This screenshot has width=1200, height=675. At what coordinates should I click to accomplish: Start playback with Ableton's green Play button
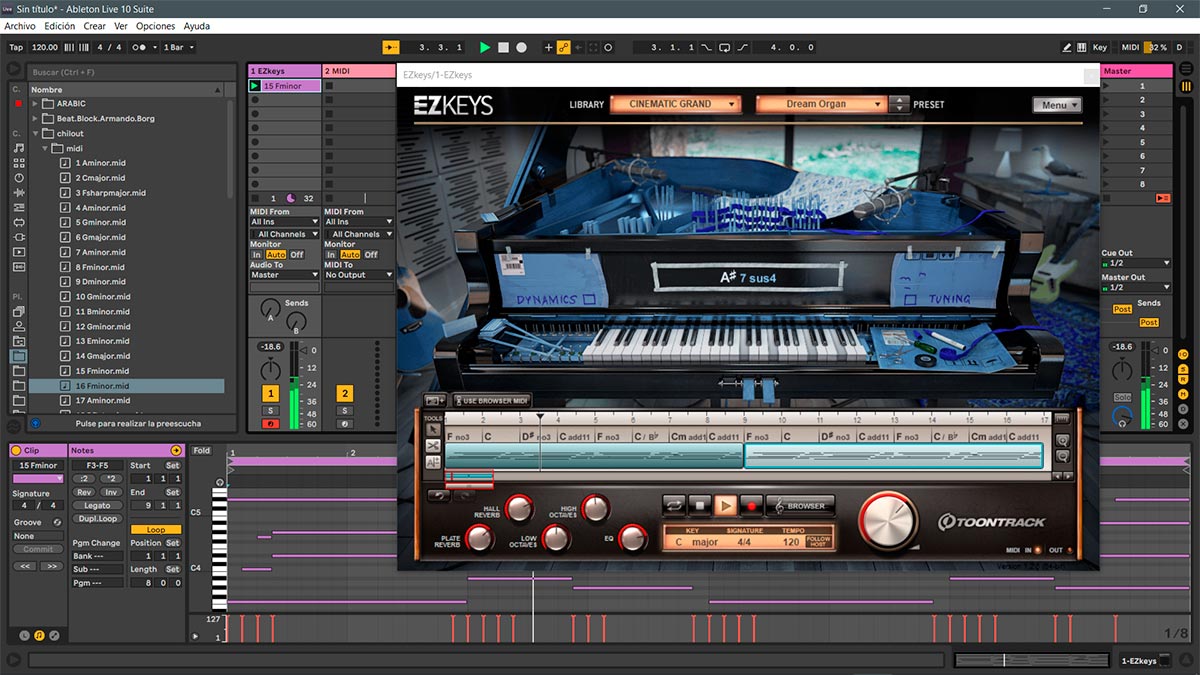coord(485,47)
